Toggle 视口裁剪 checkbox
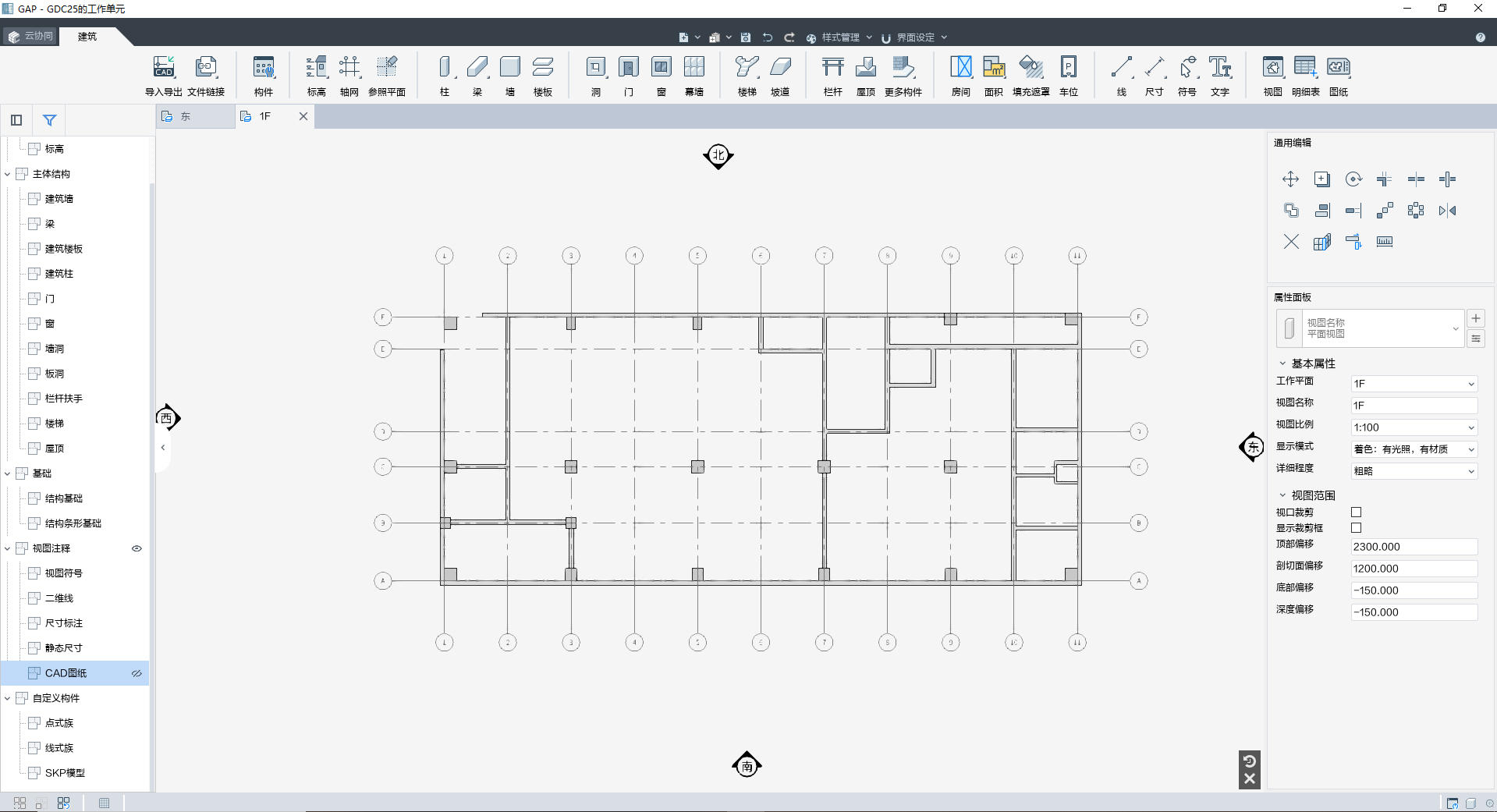Viewport: 1497px width, 812px height. 1356,512
